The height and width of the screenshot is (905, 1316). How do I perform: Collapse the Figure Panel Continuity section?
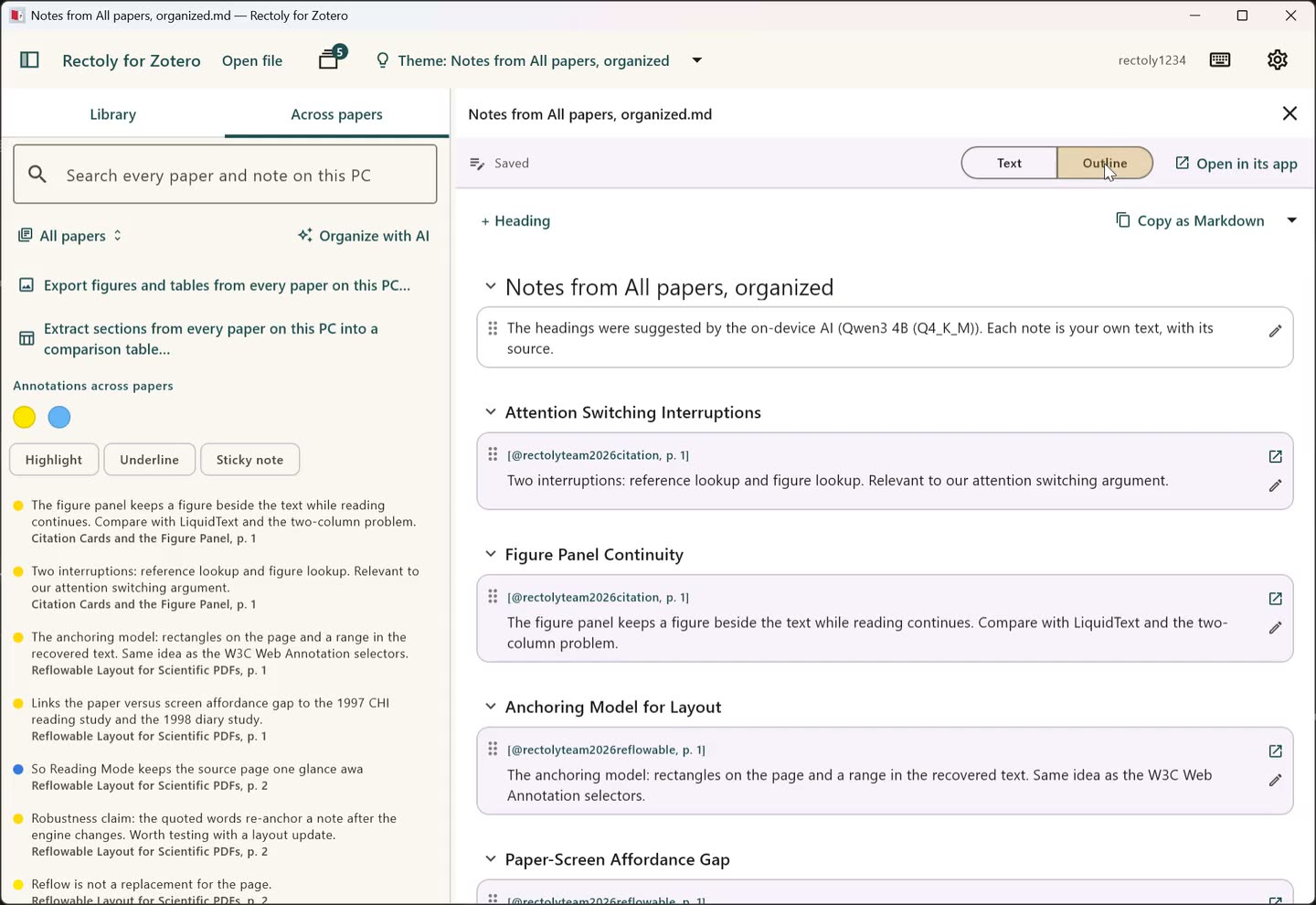[490, 554]
